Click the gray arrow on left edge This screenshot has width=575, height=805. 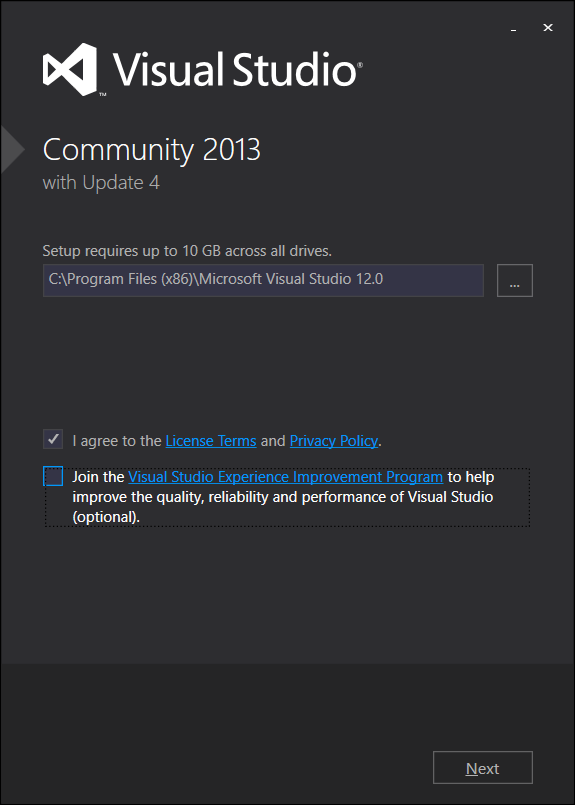pos(13,149)
